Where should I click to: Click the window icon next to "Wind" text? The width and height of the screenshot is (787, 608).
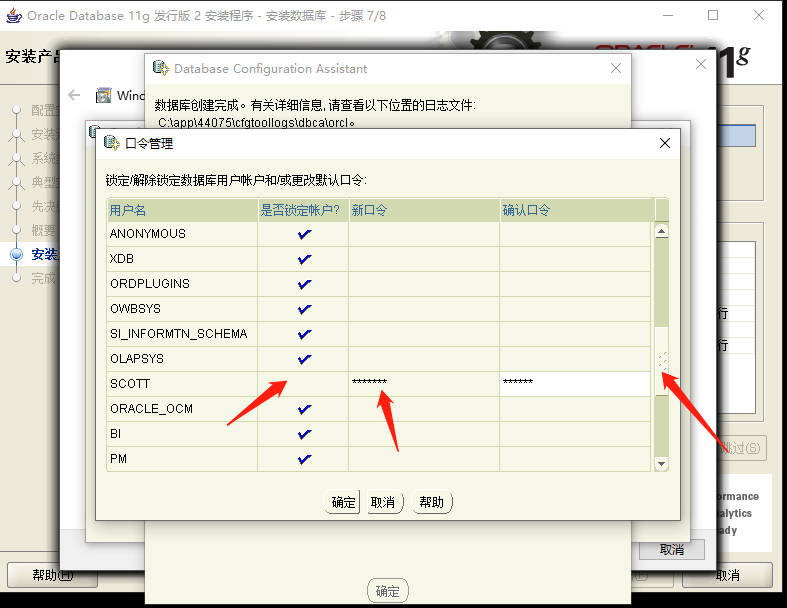point(103,95)
